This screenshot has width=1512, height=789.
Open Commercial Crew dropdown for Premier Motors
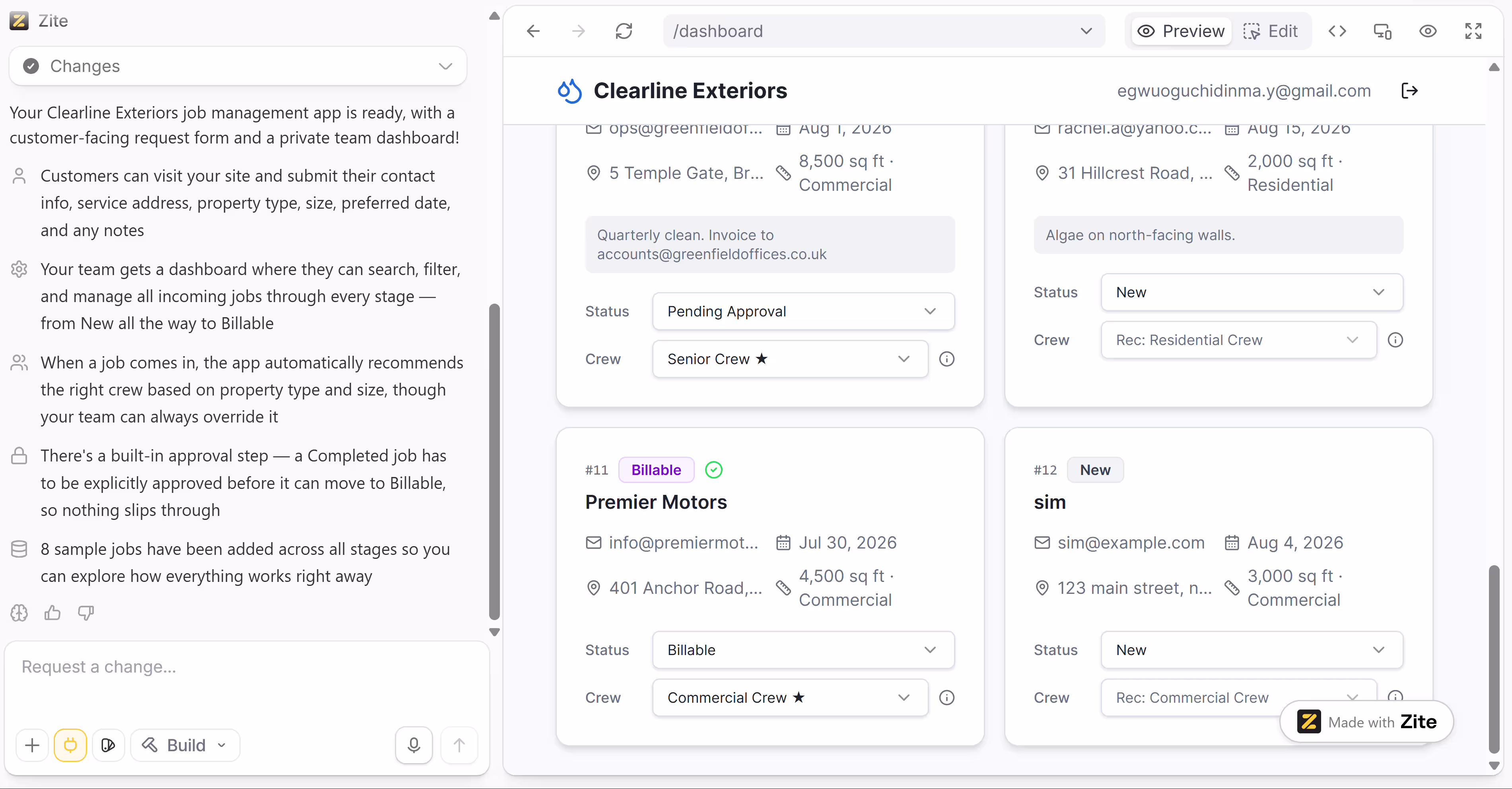(790, 698)
